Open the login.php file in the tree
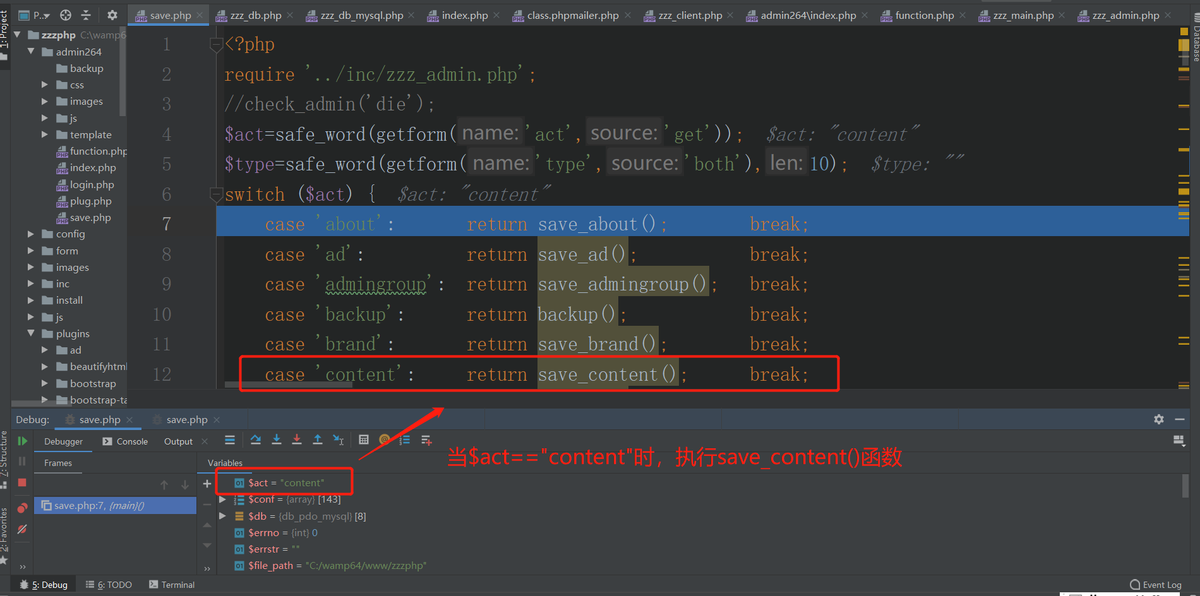This screenshot has height=596, width=1200. tap(83, 185)
